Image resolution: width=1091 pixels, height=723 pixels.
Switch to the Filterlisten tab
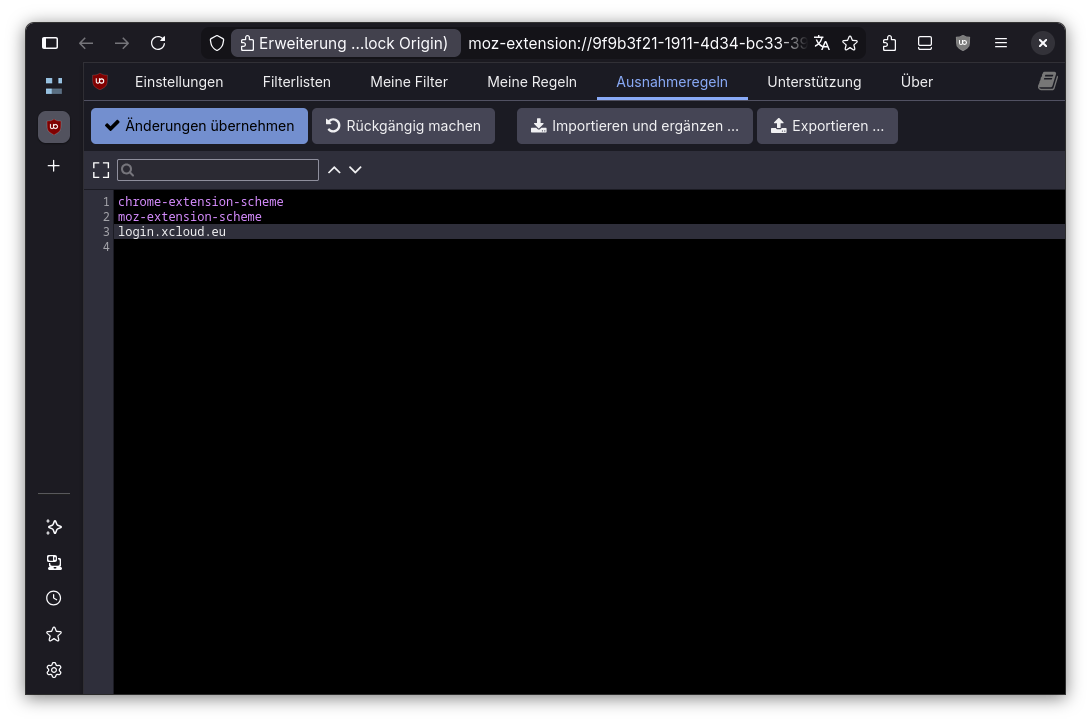coord(296,82)
